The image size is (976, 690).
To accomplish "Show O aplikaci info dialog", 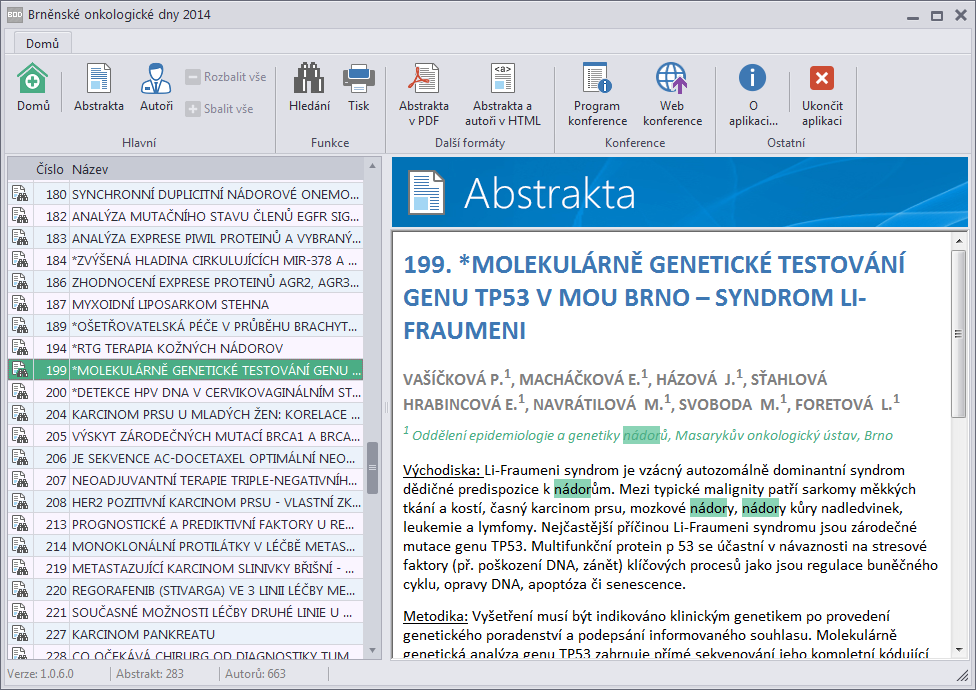I will [x=753, y=95].
